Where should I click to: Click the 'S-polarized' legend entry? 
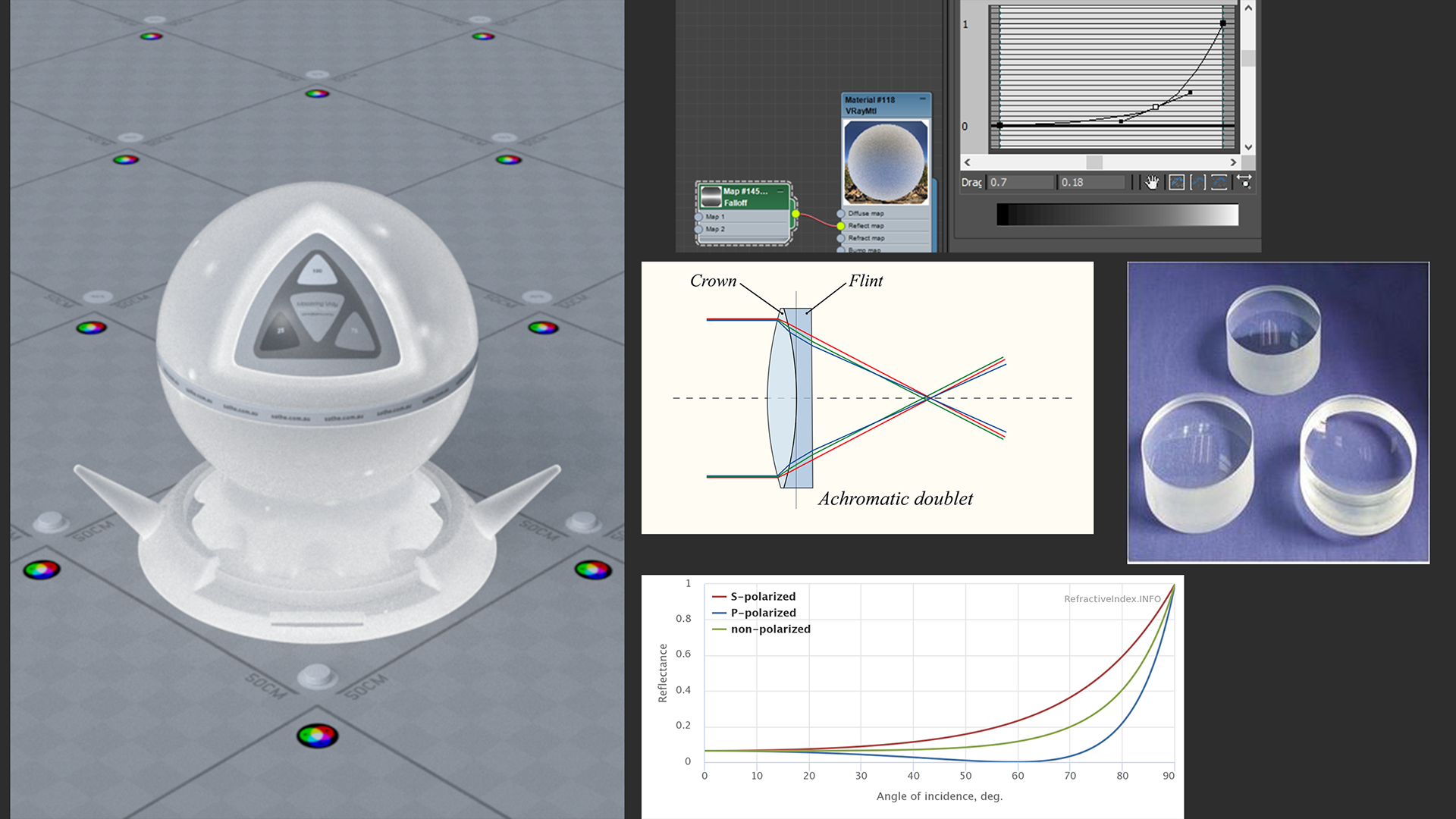click(x=755, y=597)
